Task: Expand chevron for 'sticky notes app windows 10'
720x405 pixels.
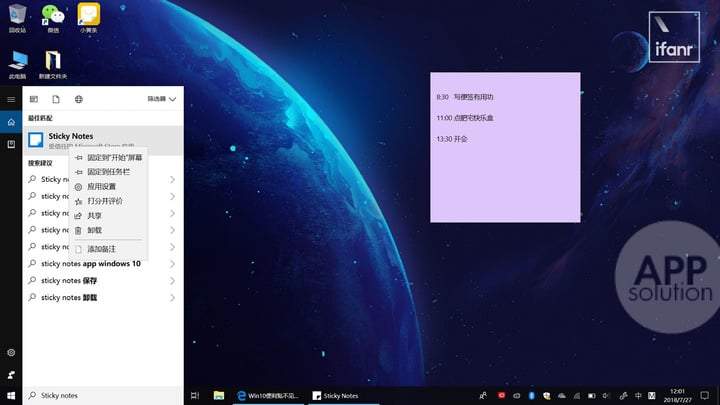Action: (x=172, y=264)
